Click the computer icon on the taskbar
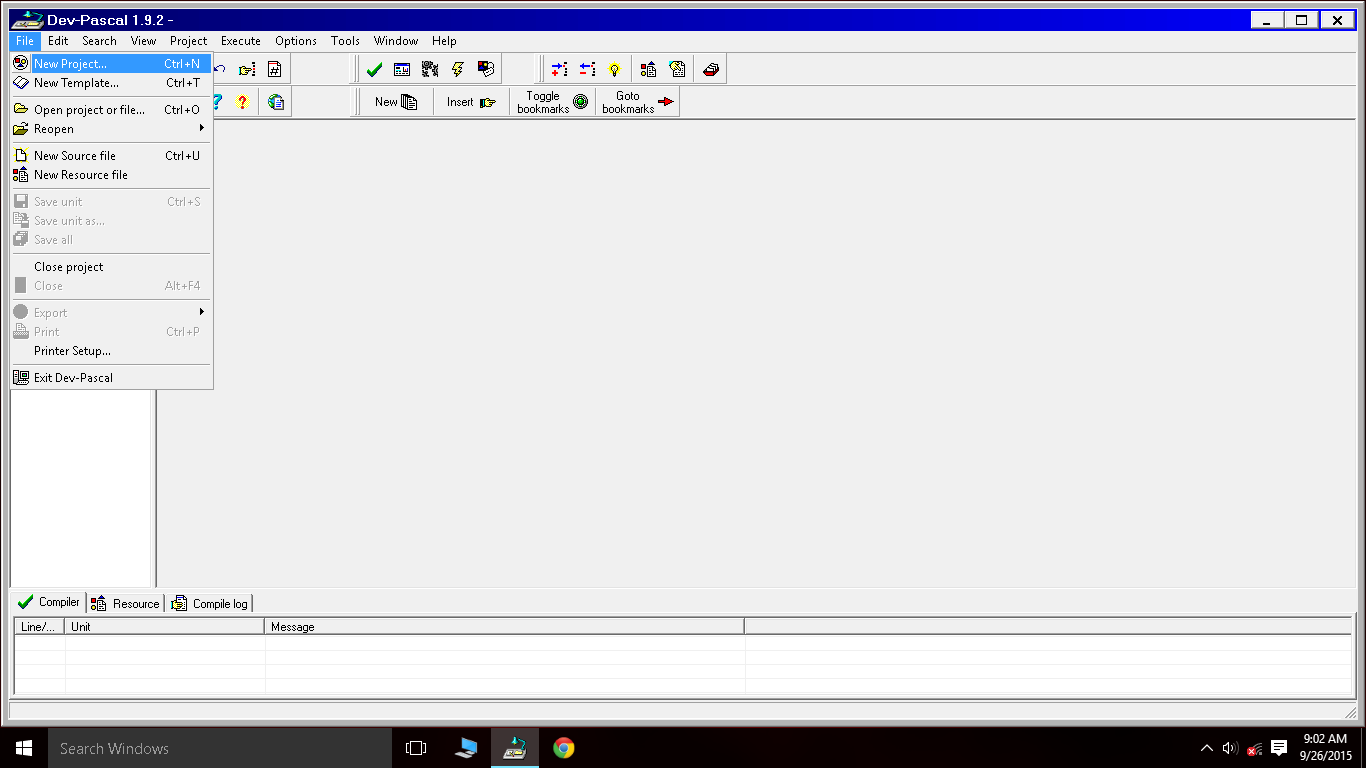 466,748
